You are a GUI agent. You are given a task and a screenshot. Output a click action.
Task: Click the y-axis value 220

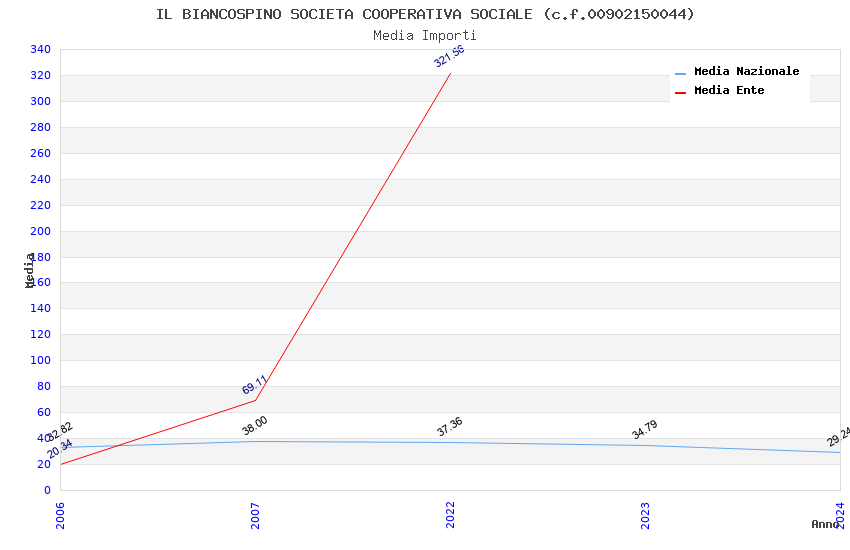[40, 205]
